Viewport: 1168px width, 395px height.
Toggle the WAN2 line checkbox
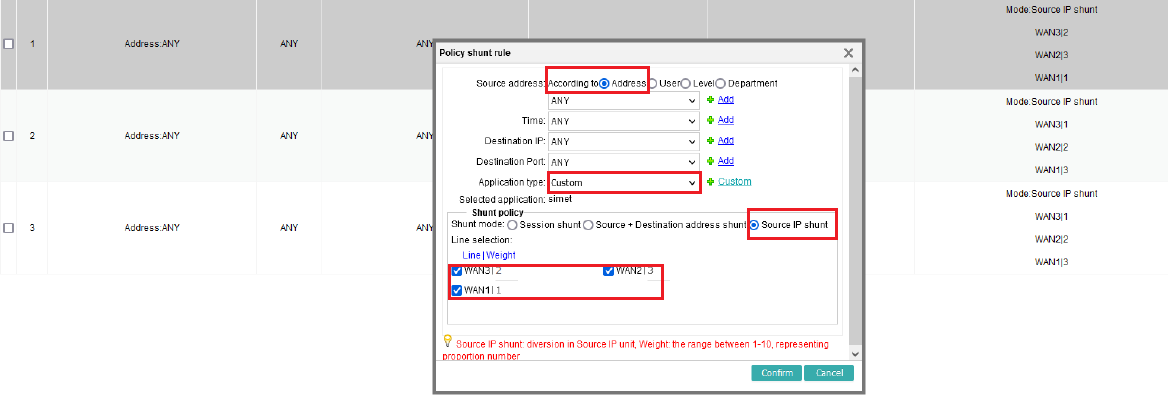coord(608,271)
